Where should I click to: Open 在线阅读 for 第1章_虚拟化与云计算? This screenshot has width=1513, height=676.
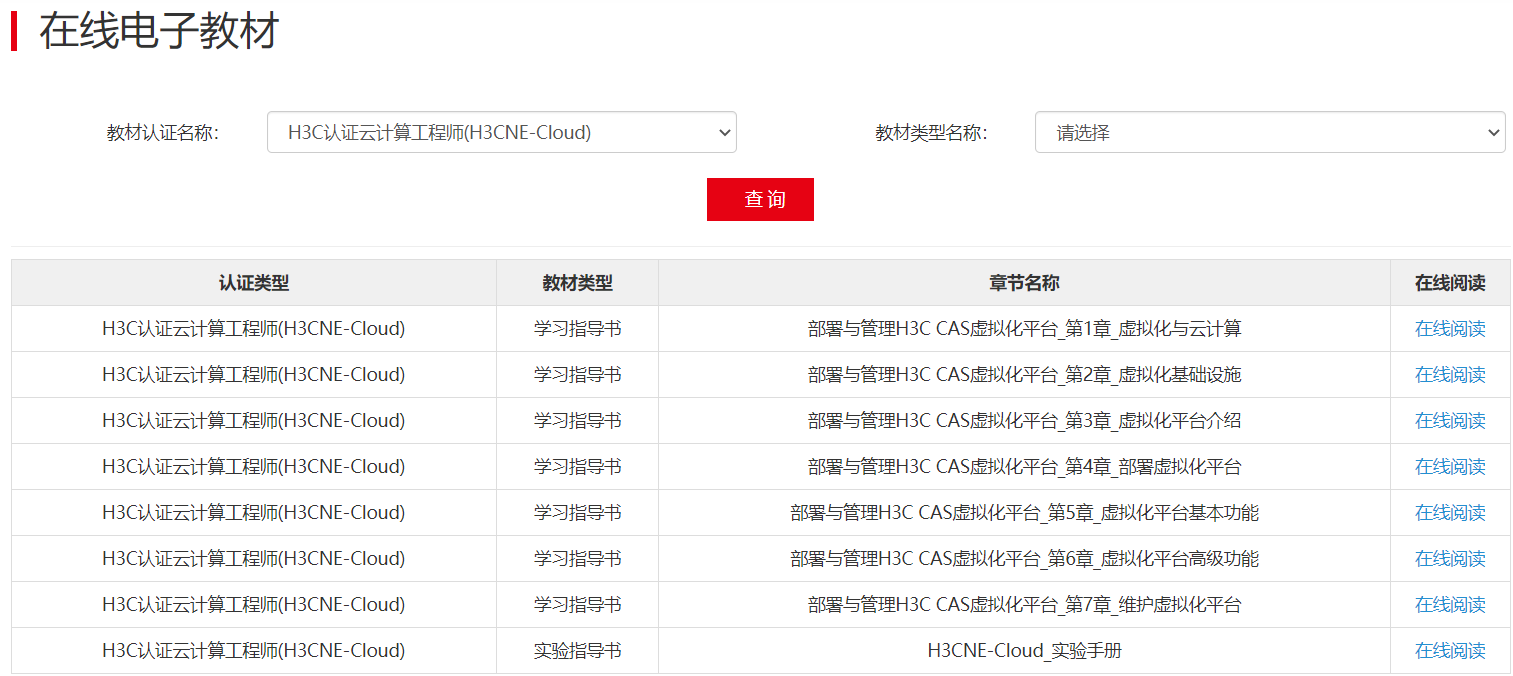tap(1450, 328)
